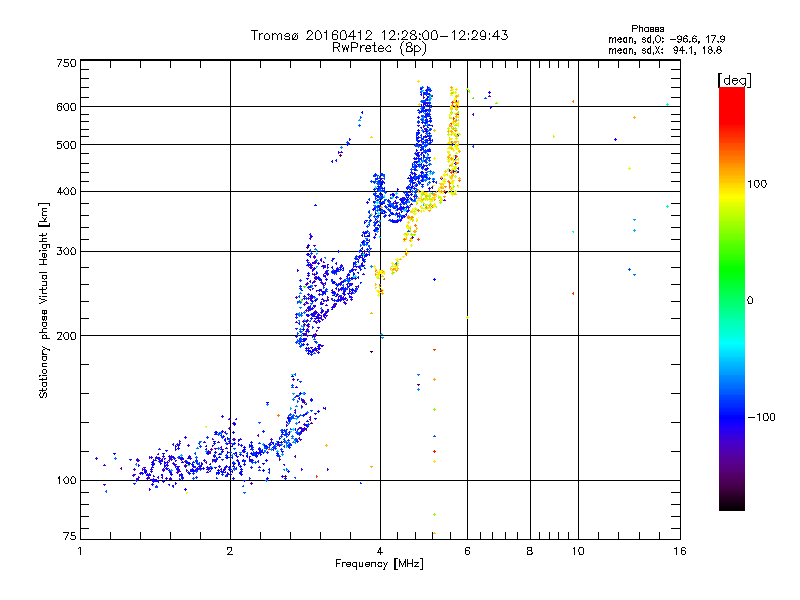Select the "mean, sd,X: 94.1, 18.8" line

tap(665, 50)
